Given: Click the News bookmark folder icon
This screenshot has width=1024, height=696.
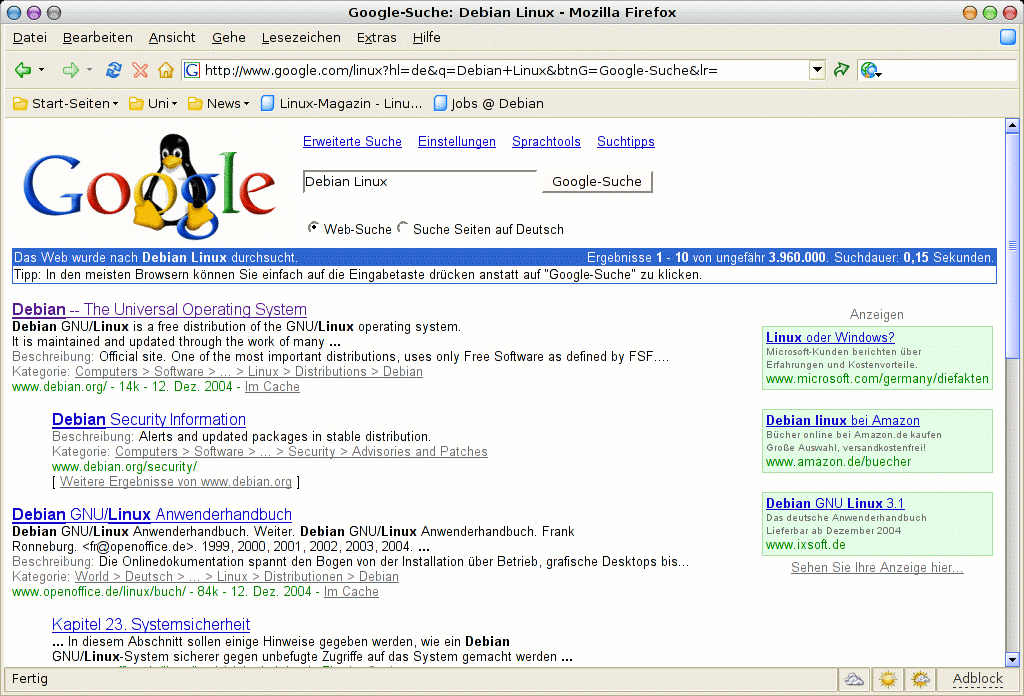Looking at the screenshot, I should click(195, 104).
